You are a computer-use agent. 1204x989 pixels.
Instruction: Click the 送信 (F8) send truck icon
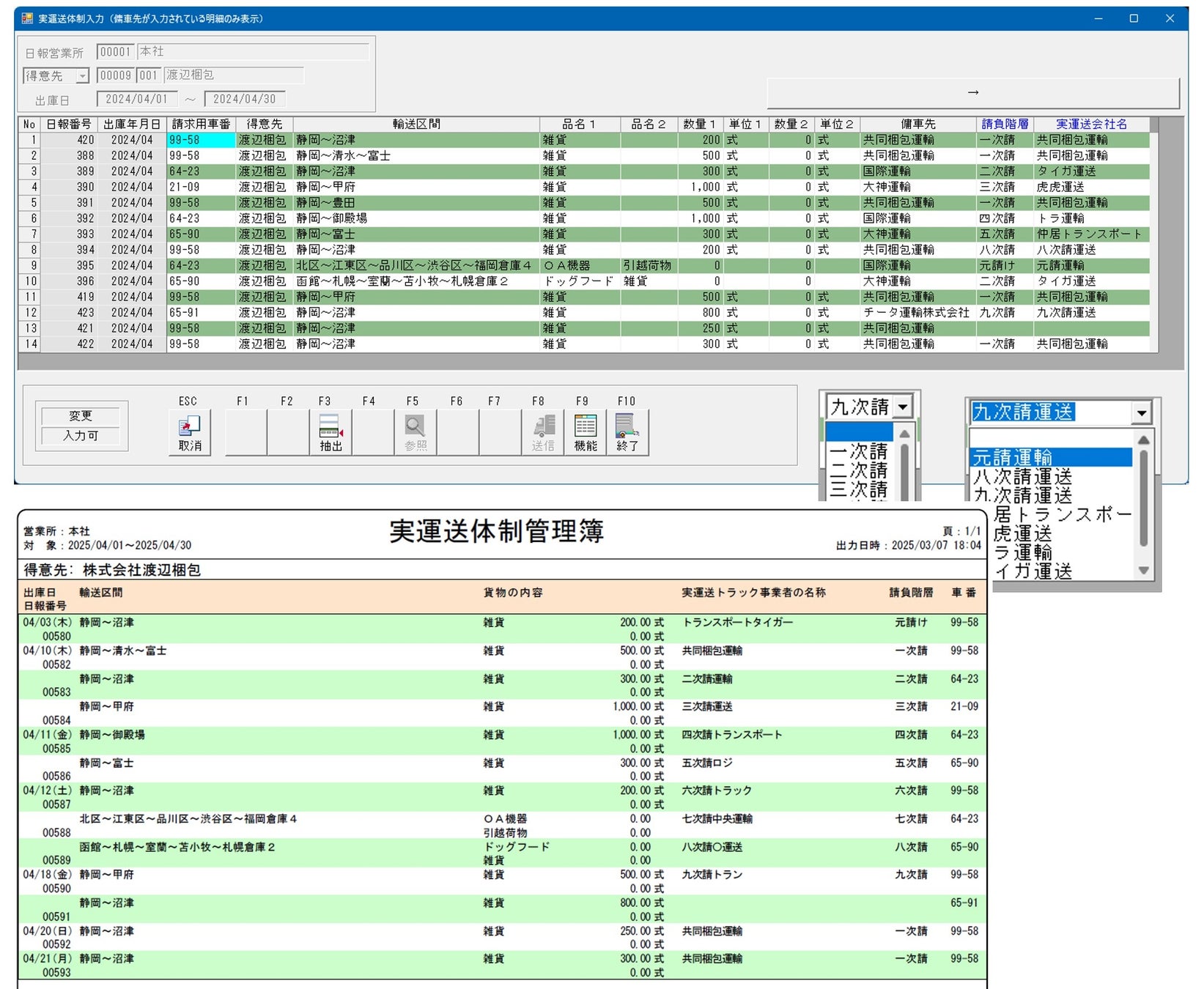click(x=543, y=432)
